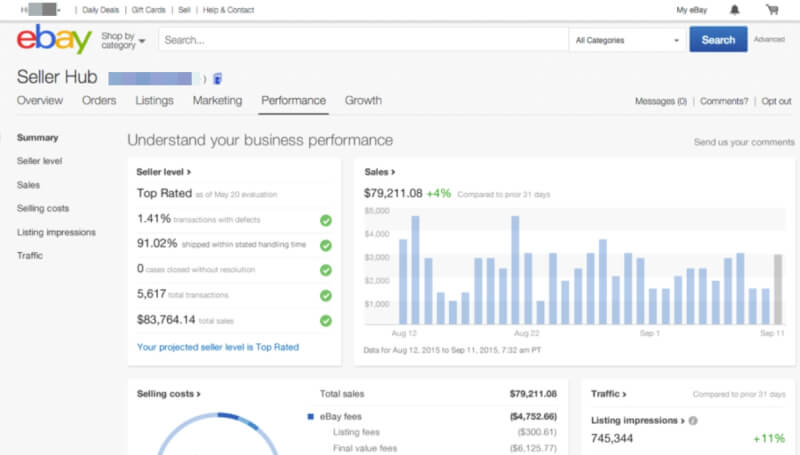Click the info icon next to Listing impressions

(693, 421)
